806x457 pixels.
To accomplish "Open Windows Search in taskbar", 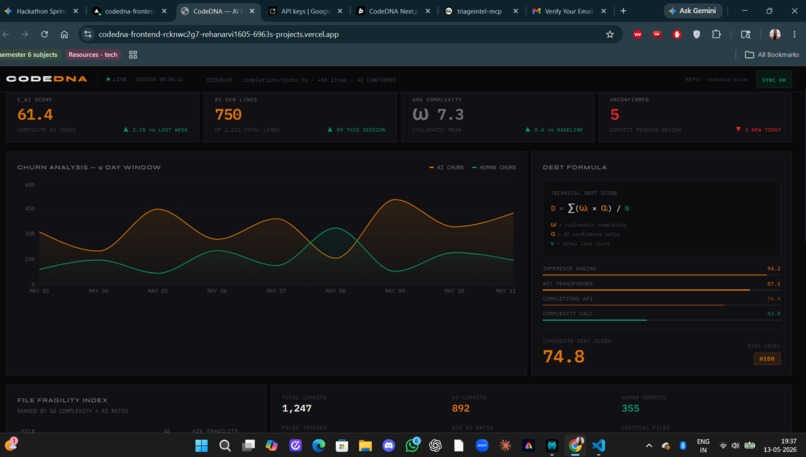I will click(x=225, y=445).
